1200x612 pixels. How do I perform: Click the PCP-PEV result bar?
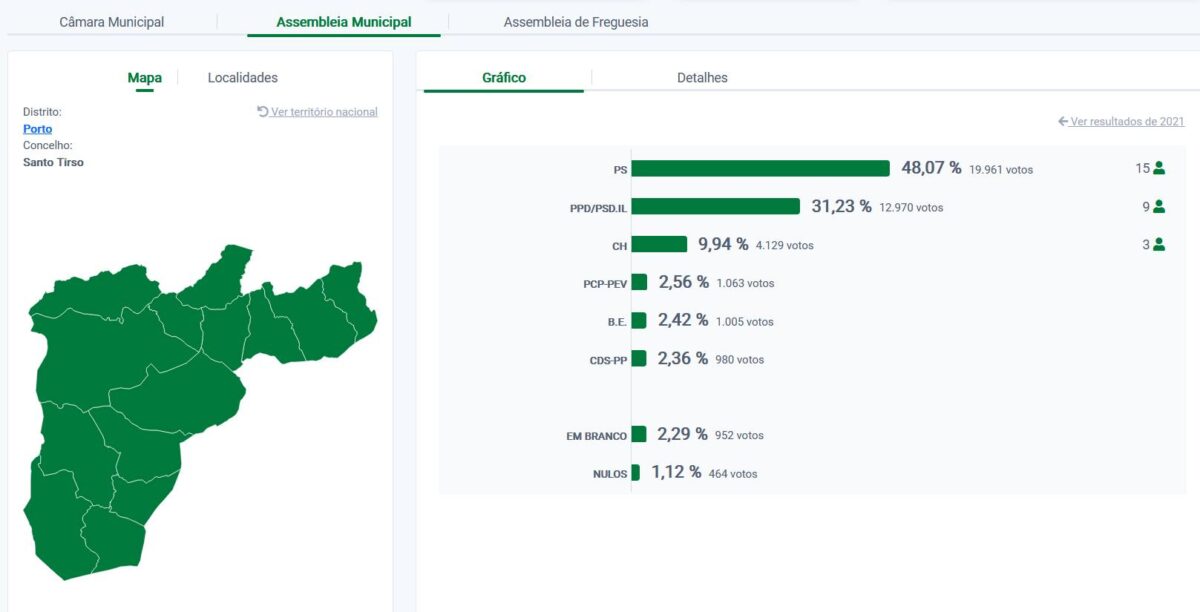639,283
